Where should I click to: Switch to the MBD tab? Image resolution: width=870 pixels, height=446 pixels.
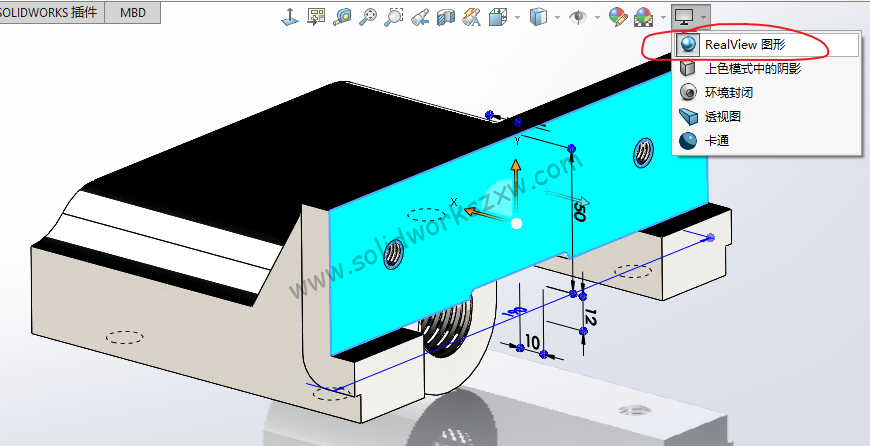(133, 12)
